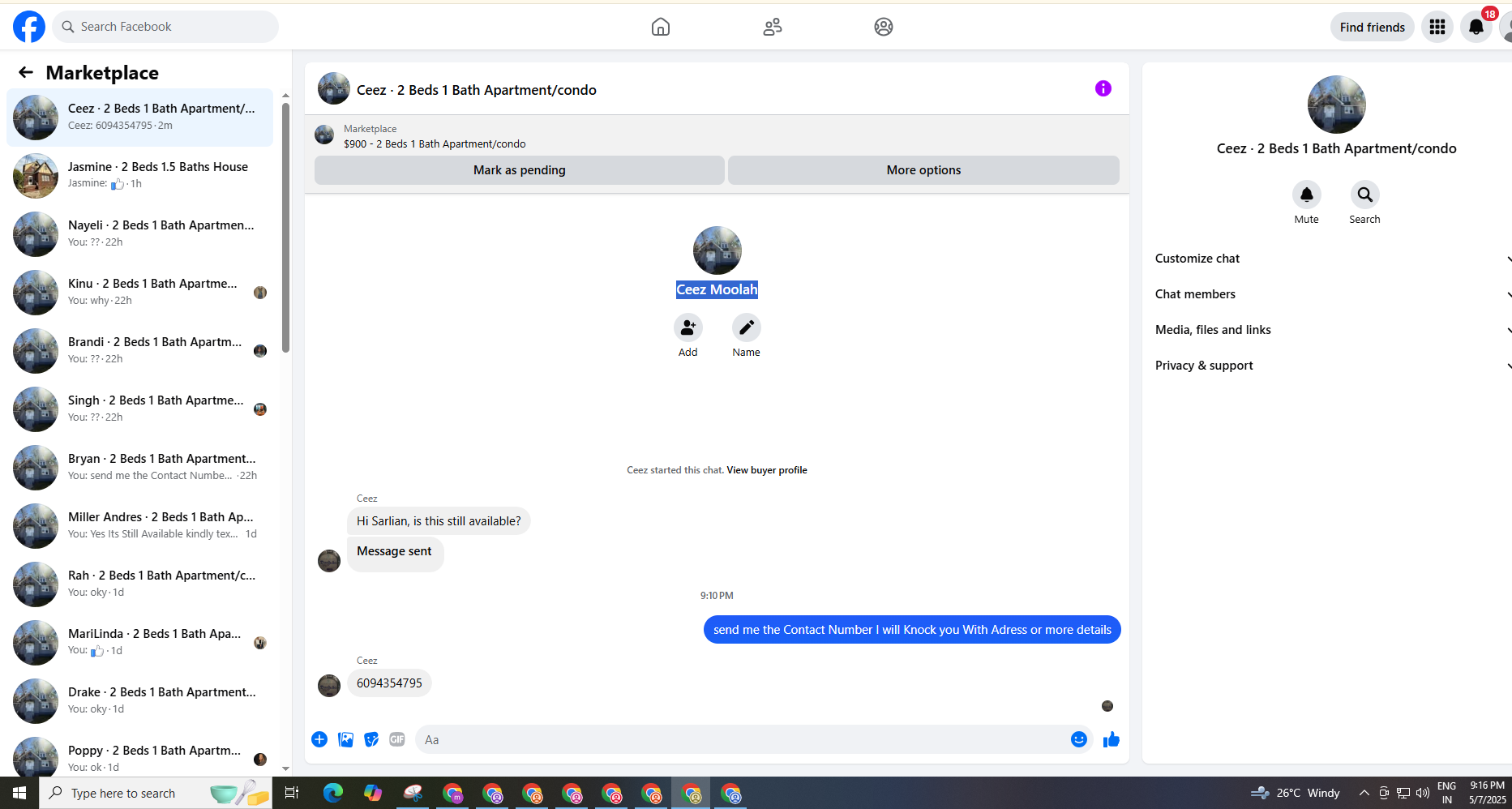Open View buyer profile link

767,470
